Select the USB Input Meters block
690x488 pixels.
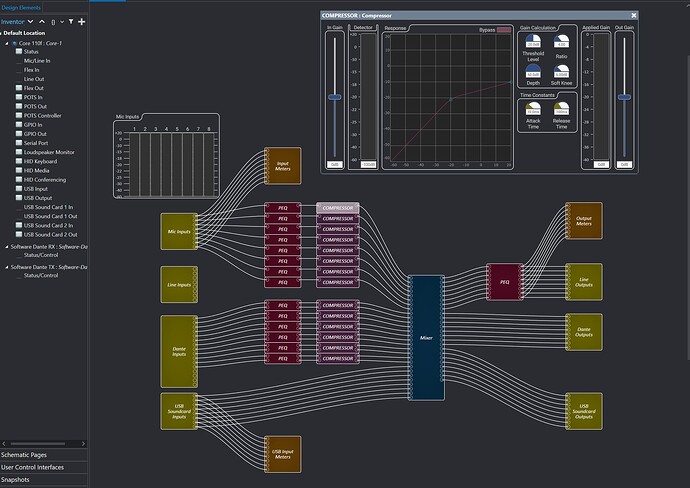click(283, 455)
